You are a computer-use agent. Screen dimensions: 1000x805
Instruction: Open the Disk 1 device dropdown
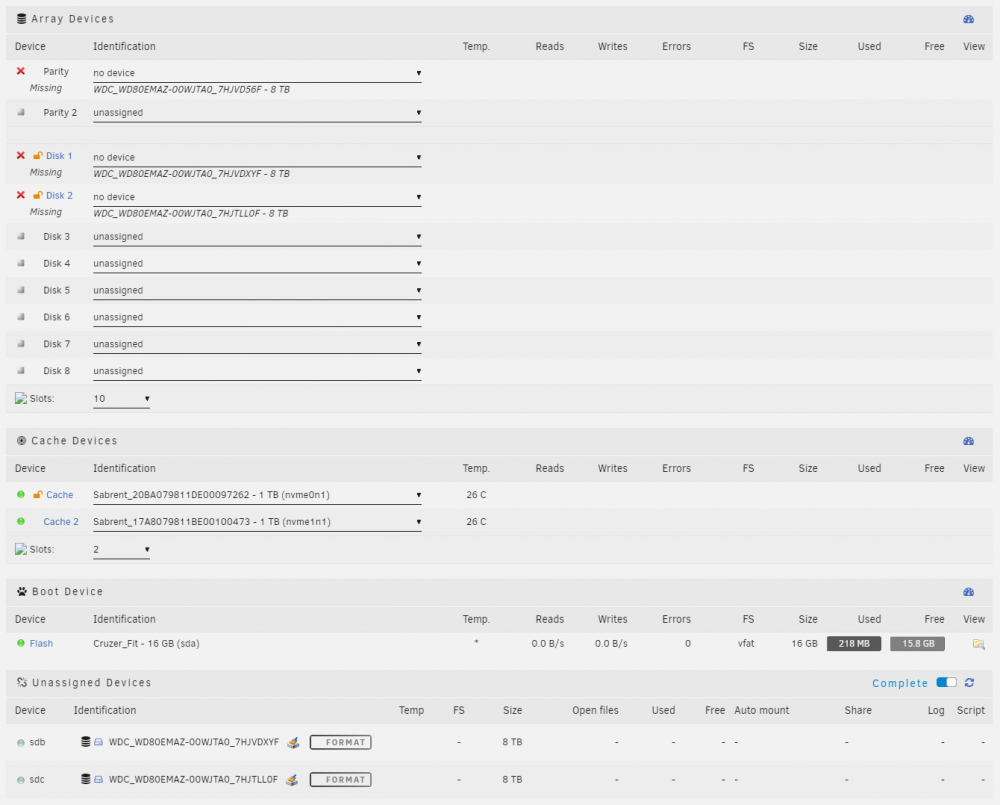[x=257, y=158]
